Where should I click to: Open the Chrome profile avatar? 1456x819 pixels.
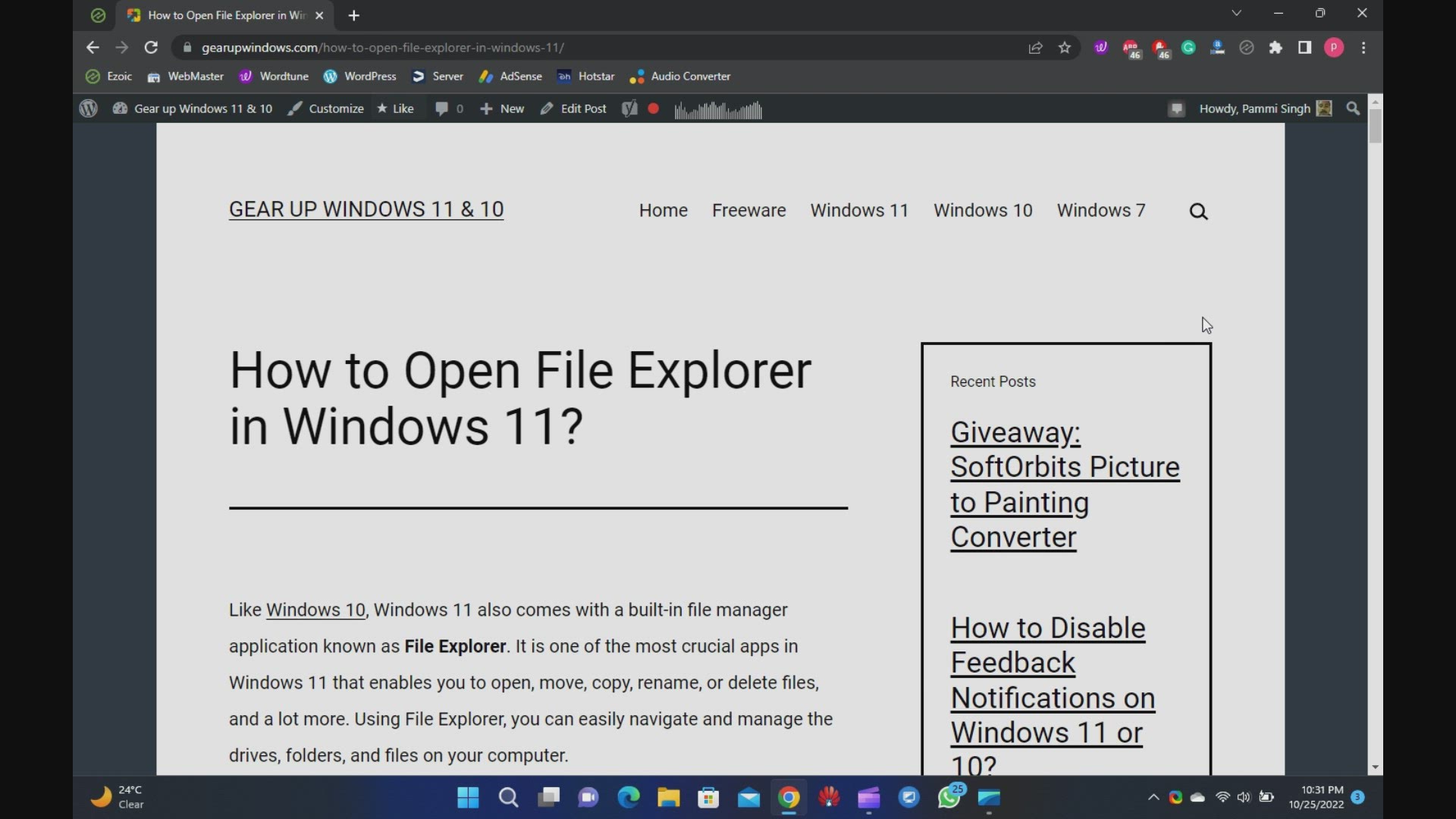[x=1334, y=48]
